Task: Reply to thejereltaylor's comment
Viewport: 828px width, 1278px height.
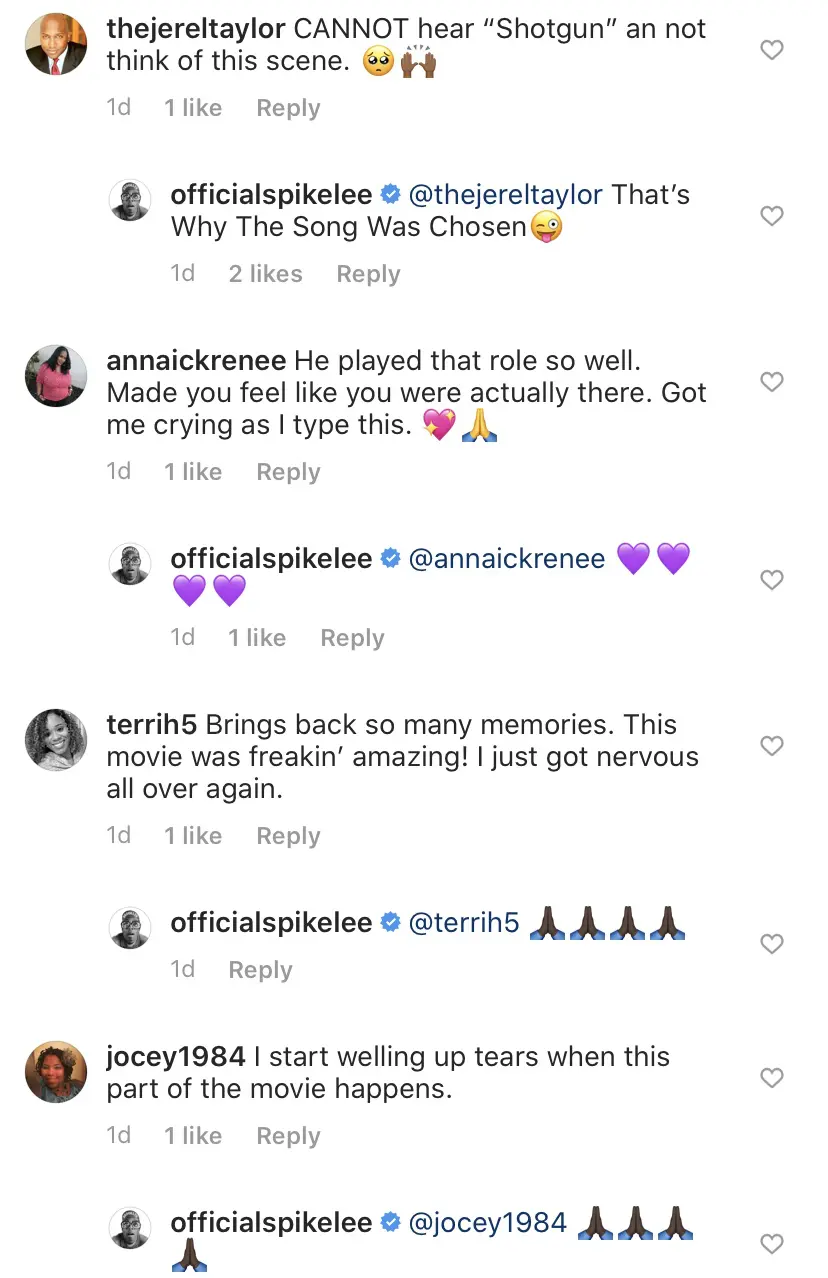Action: pyautogui.click(x=288, y=108)
